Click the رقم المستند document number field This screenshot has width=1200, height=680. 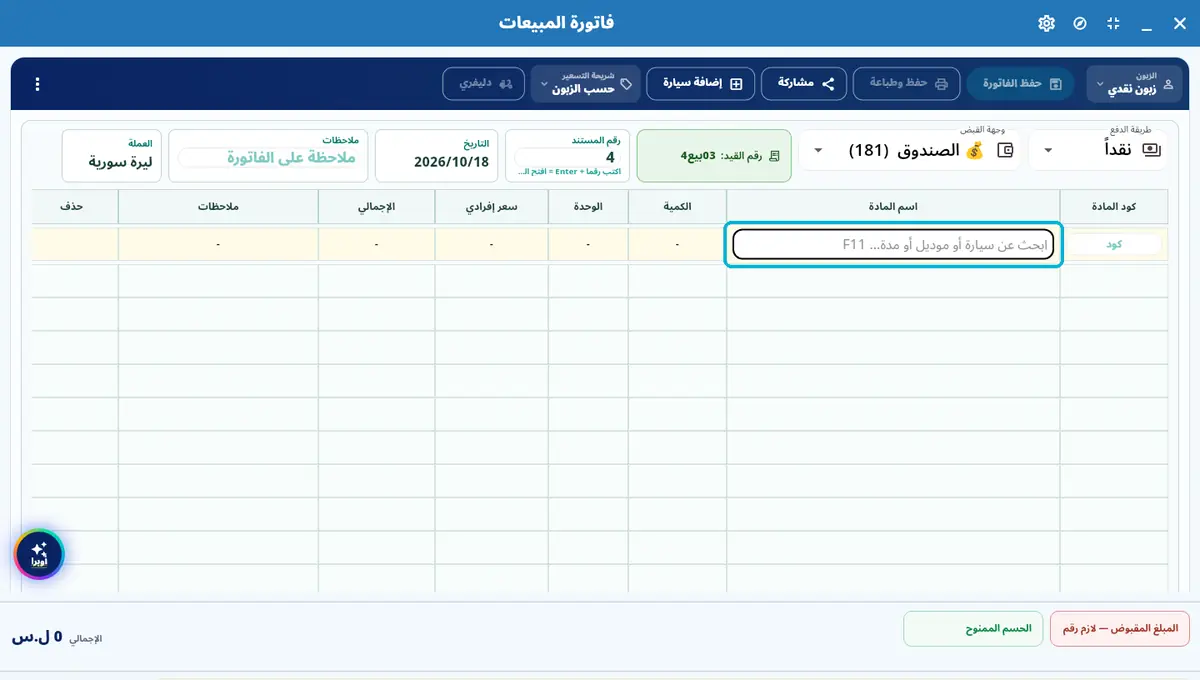[x=567, y=156]
